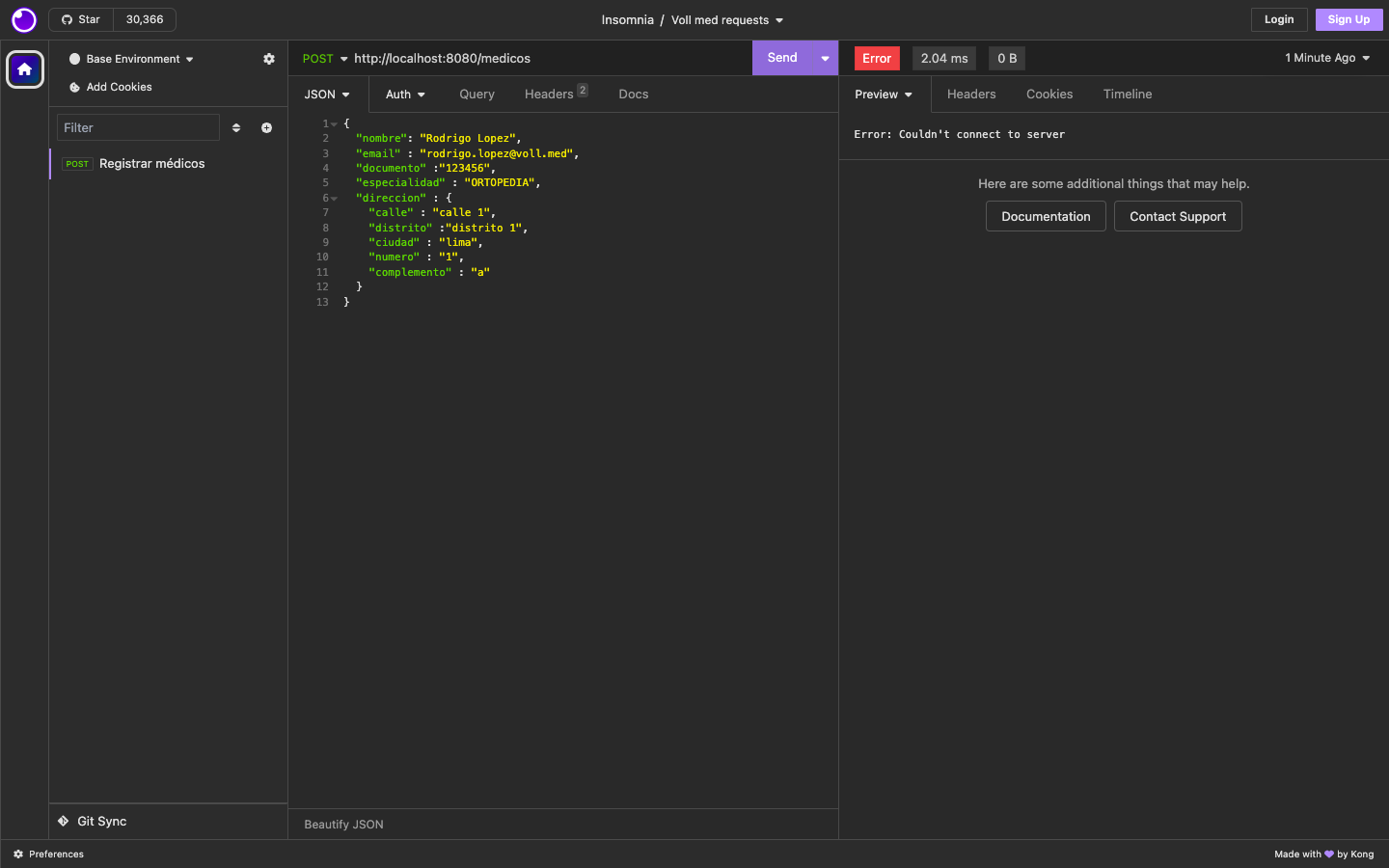Open Send options dropdown arrow
This screenshot has height=868, width=1389.
pos(825,58)
